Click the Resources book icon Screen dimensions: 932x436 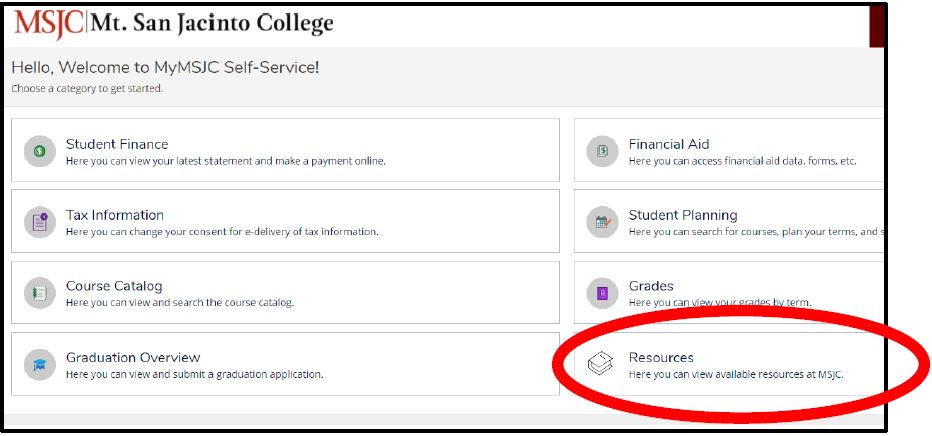click(600, 365)
